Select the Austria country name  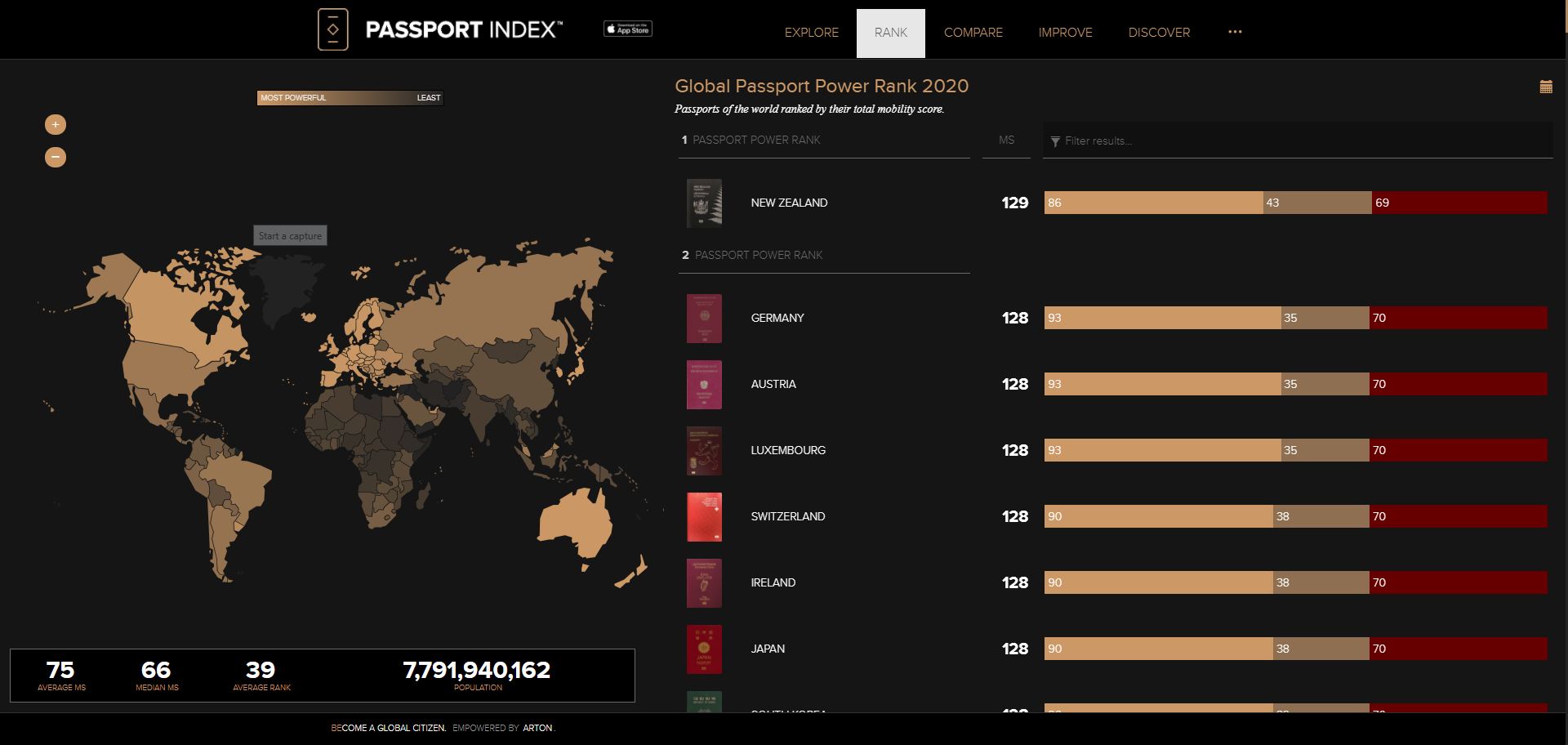pos(773,384)
